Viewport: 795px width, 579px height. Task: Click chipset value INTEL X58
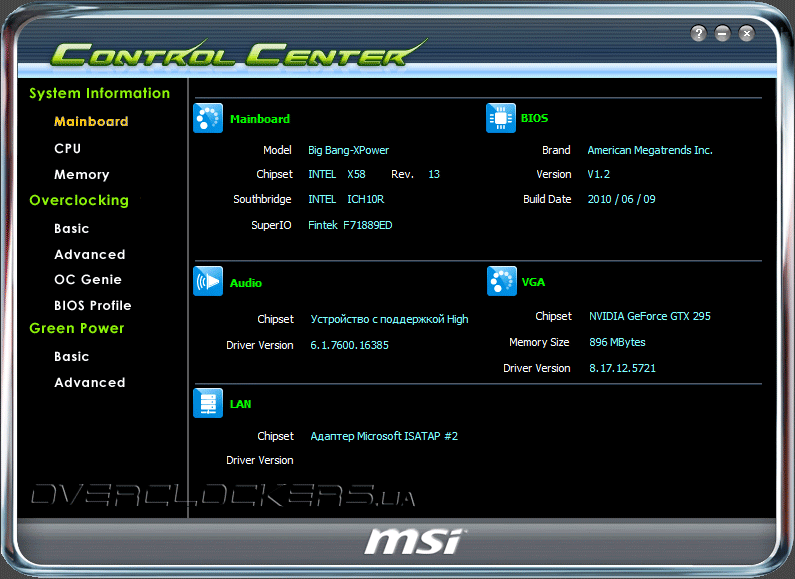click(337, 174)
